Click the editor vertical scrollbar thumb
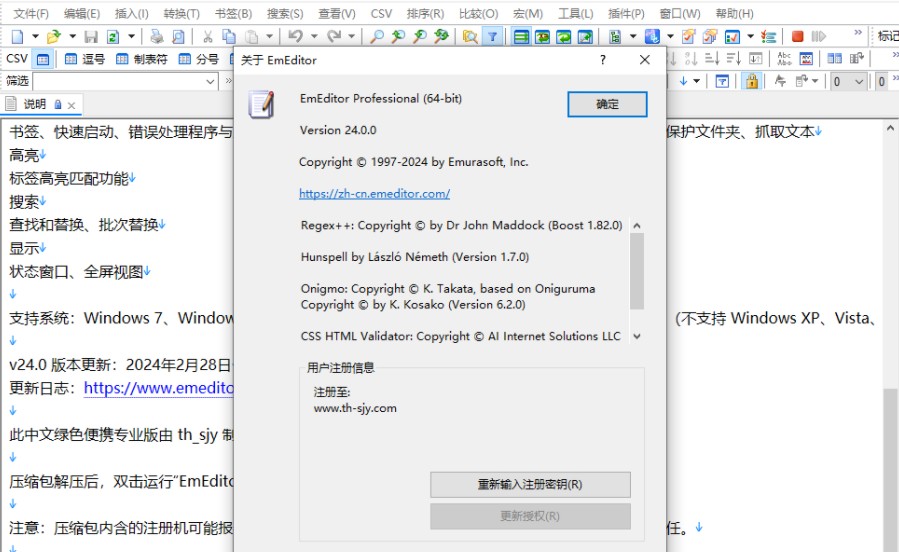The height and width of the screenshot is (552, 899). 890,470
